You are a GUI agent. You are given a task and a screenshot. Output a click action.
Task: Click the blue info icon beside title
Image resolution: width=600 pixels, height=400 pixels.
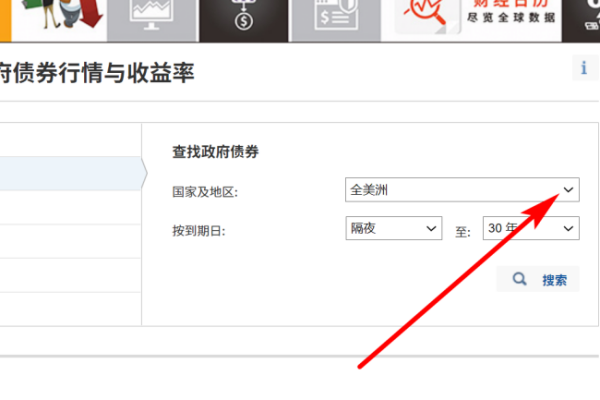click(x=583, y=68)
